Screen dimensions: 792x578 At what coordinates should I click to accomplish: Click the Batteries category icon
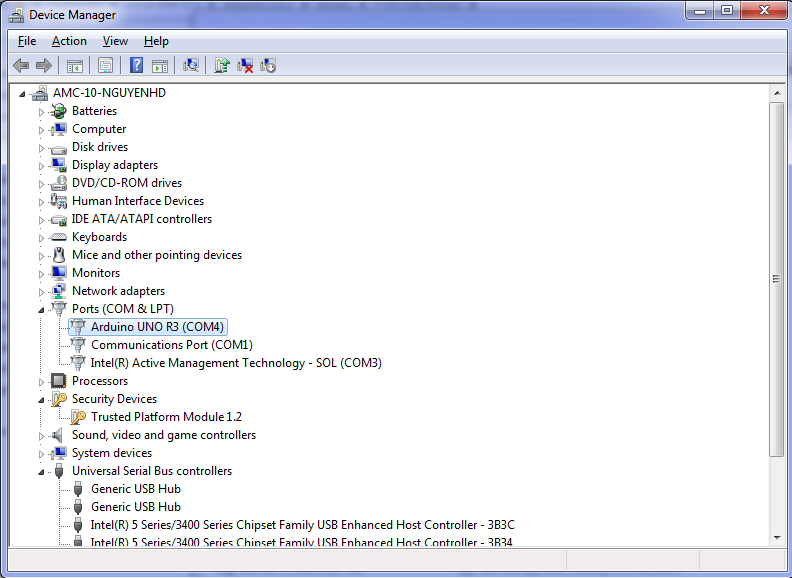click(59, 111)
